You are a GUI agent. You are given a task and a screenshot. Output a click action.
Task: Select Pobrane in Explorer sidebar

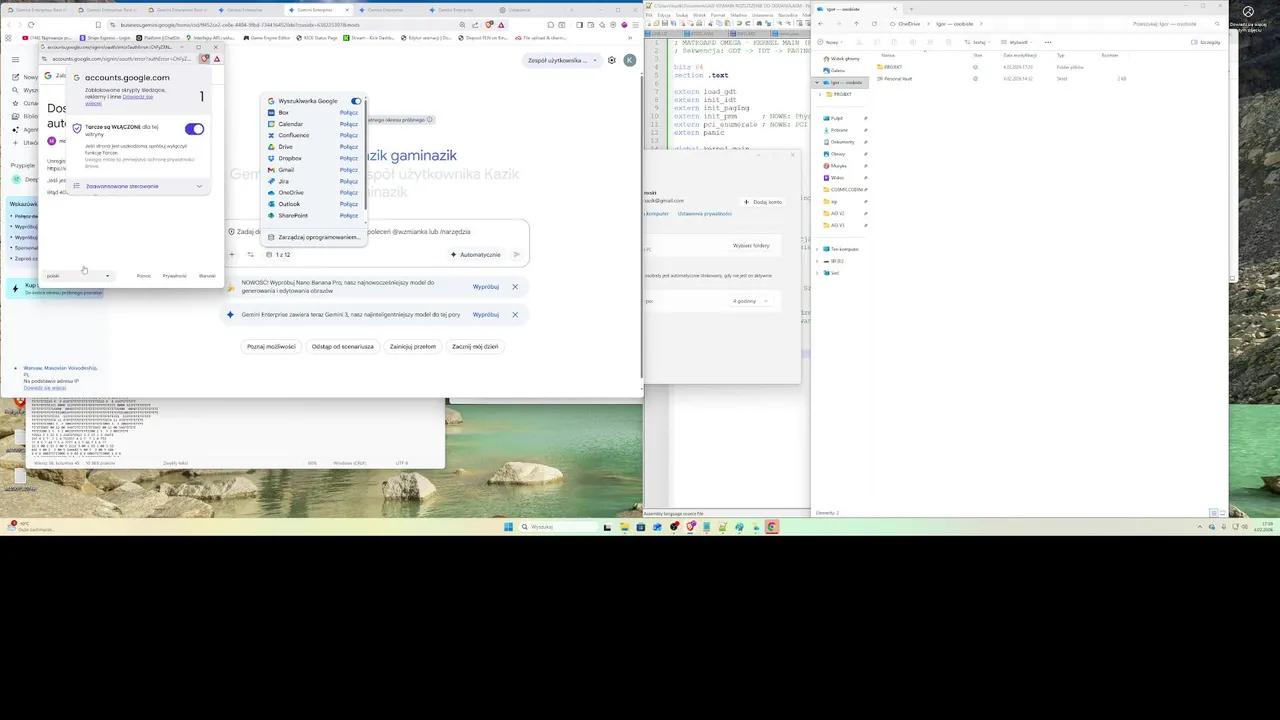(x=837, y=130)
